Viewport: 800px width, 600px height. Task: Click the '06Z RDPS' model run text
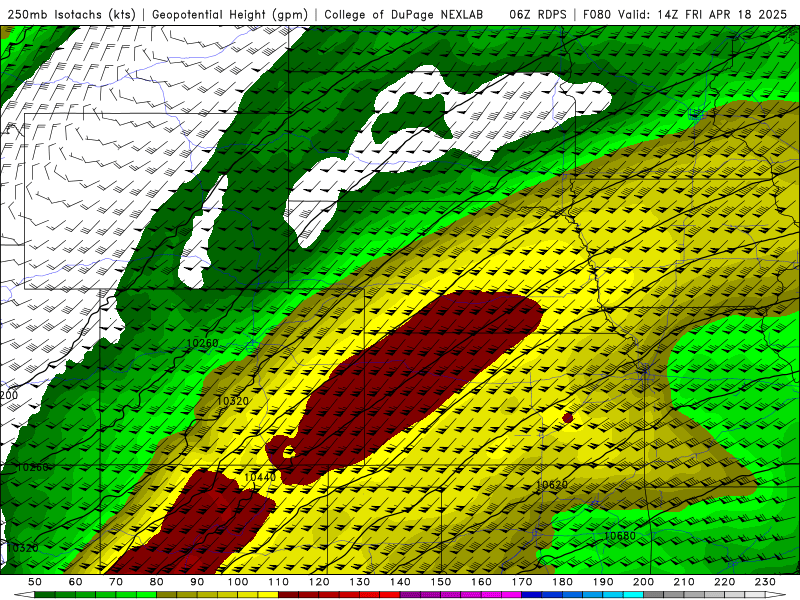coord(538,15)
